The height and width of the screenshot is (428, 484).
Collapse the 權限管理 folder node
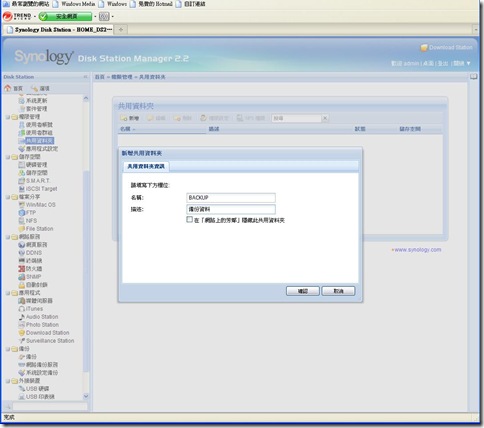click(8, 117)
